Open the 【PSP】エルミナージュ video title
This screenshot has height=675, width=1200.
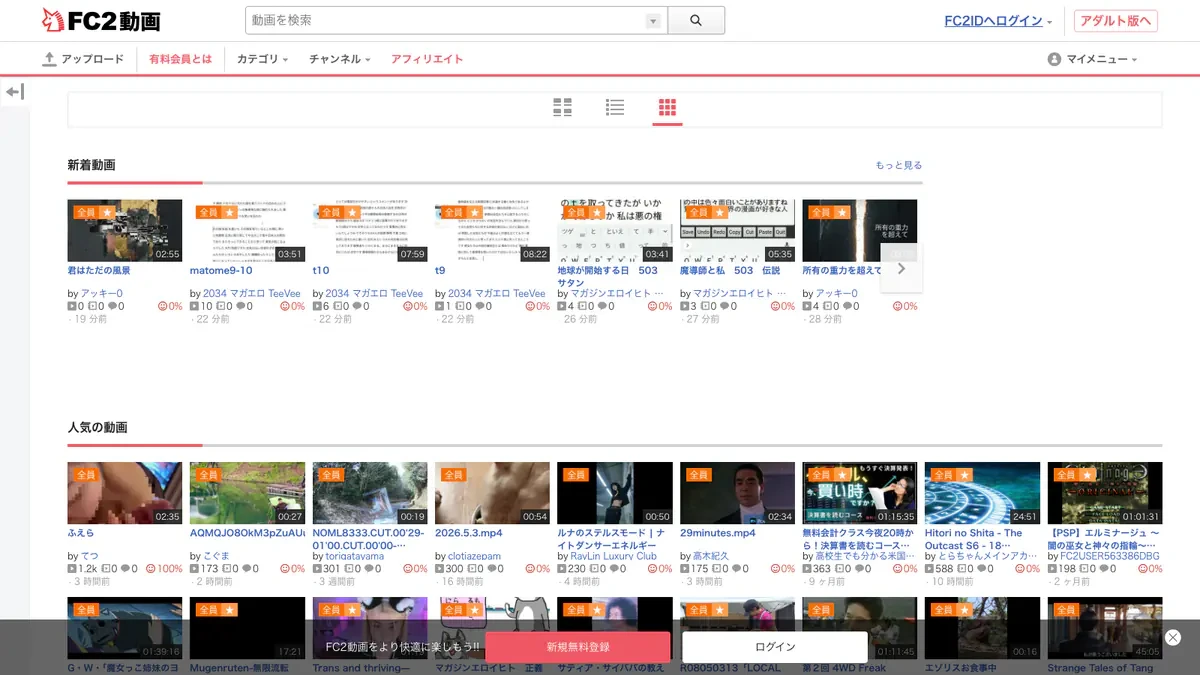tap(1105, 540)
